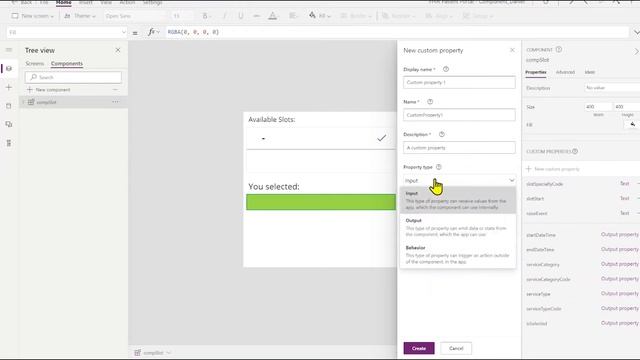
Task: Click the Property type help icon
Action: pos(439,167)
